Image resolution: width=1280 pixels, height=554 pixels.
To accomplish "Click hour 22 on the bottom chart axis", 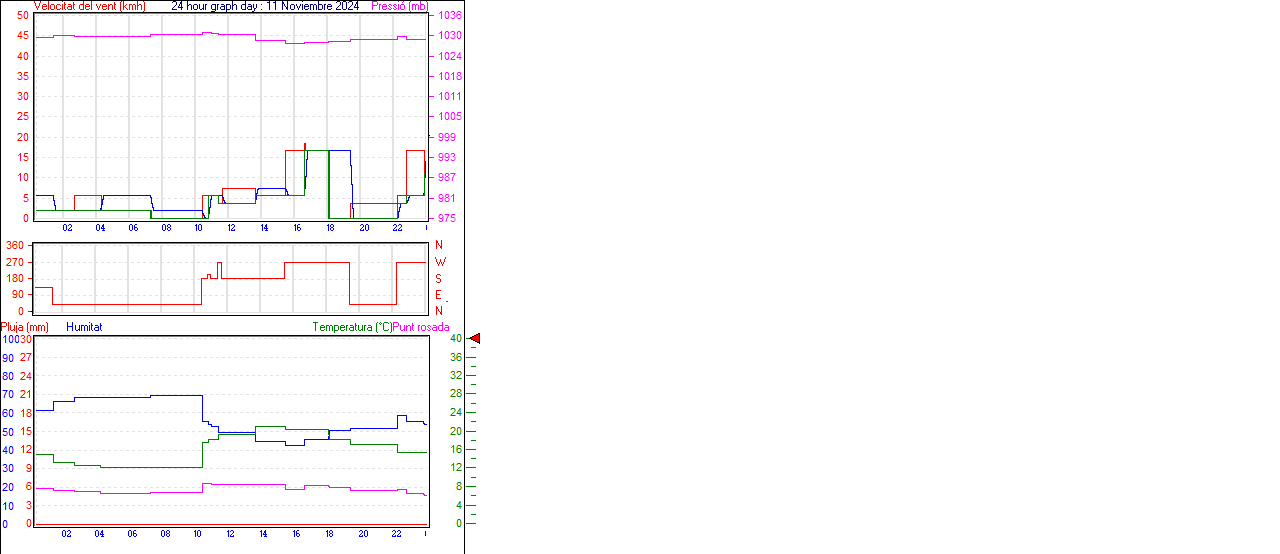I will pos(396,534).
